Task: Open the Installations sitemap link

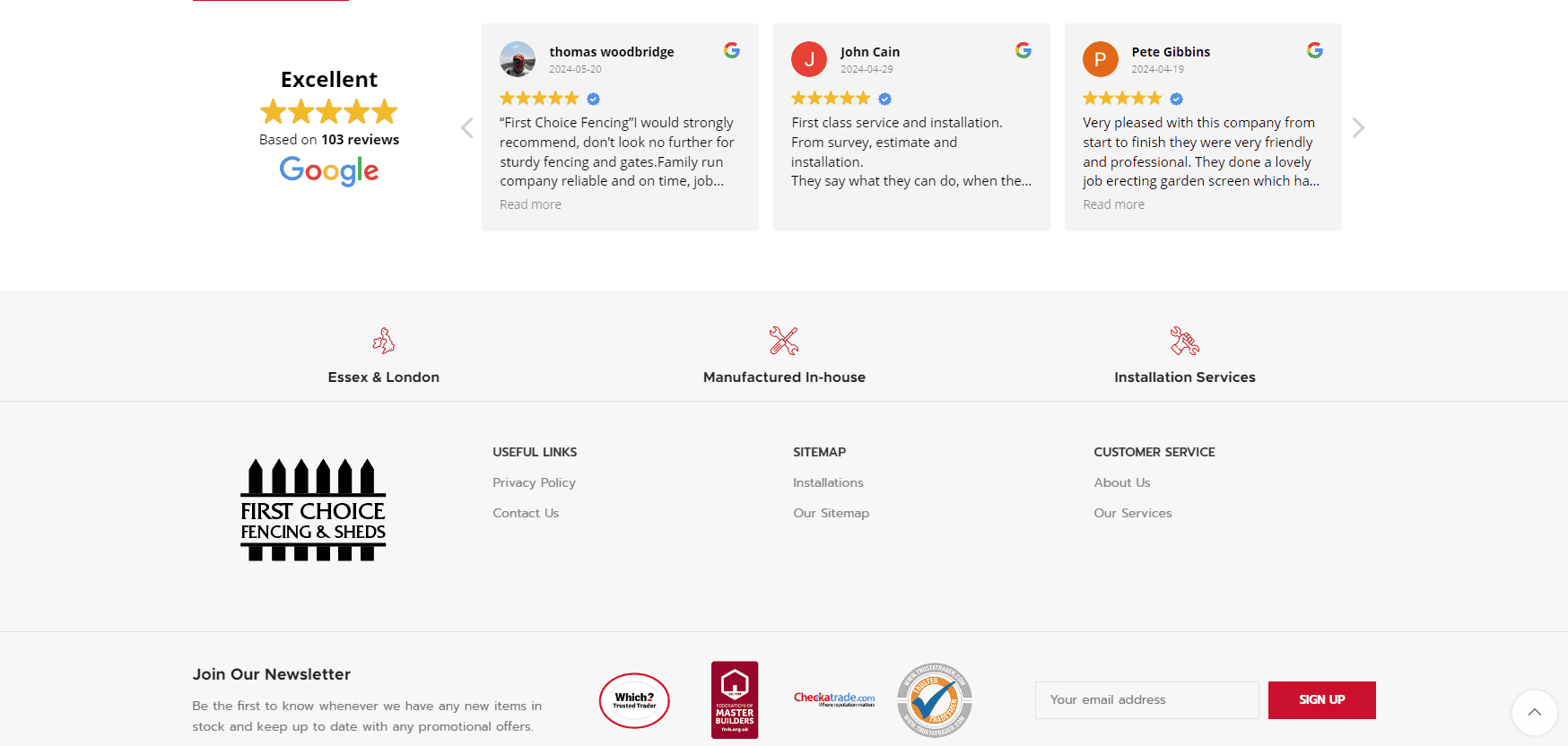Action: (x=828, y=482)
